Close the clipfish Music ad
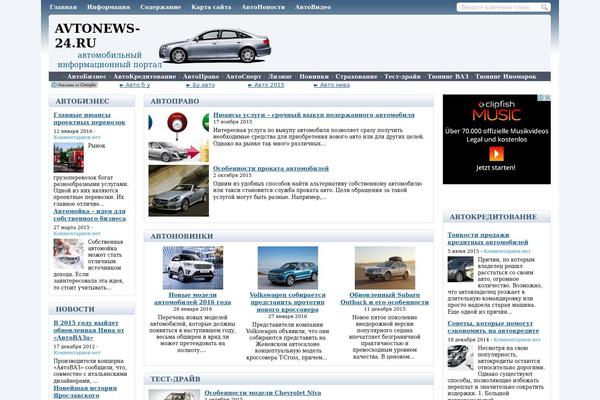Viewport: 600px width, 400px height. pos(548,98)
